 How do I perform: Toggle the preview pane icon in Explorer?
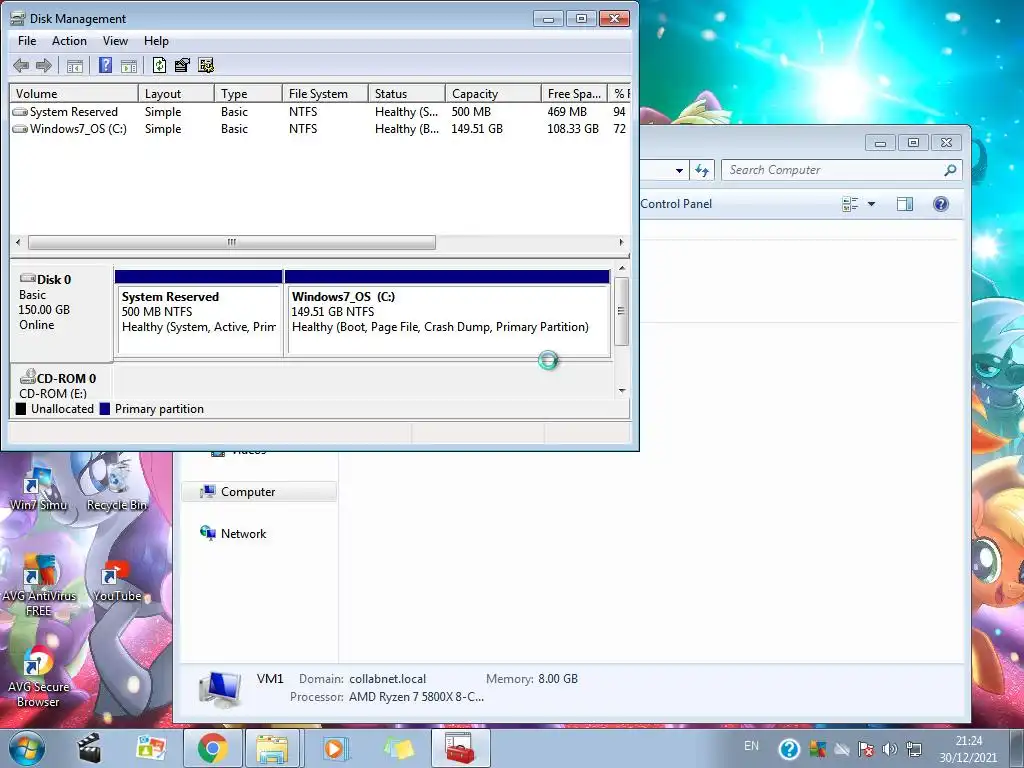coord(905,204)
